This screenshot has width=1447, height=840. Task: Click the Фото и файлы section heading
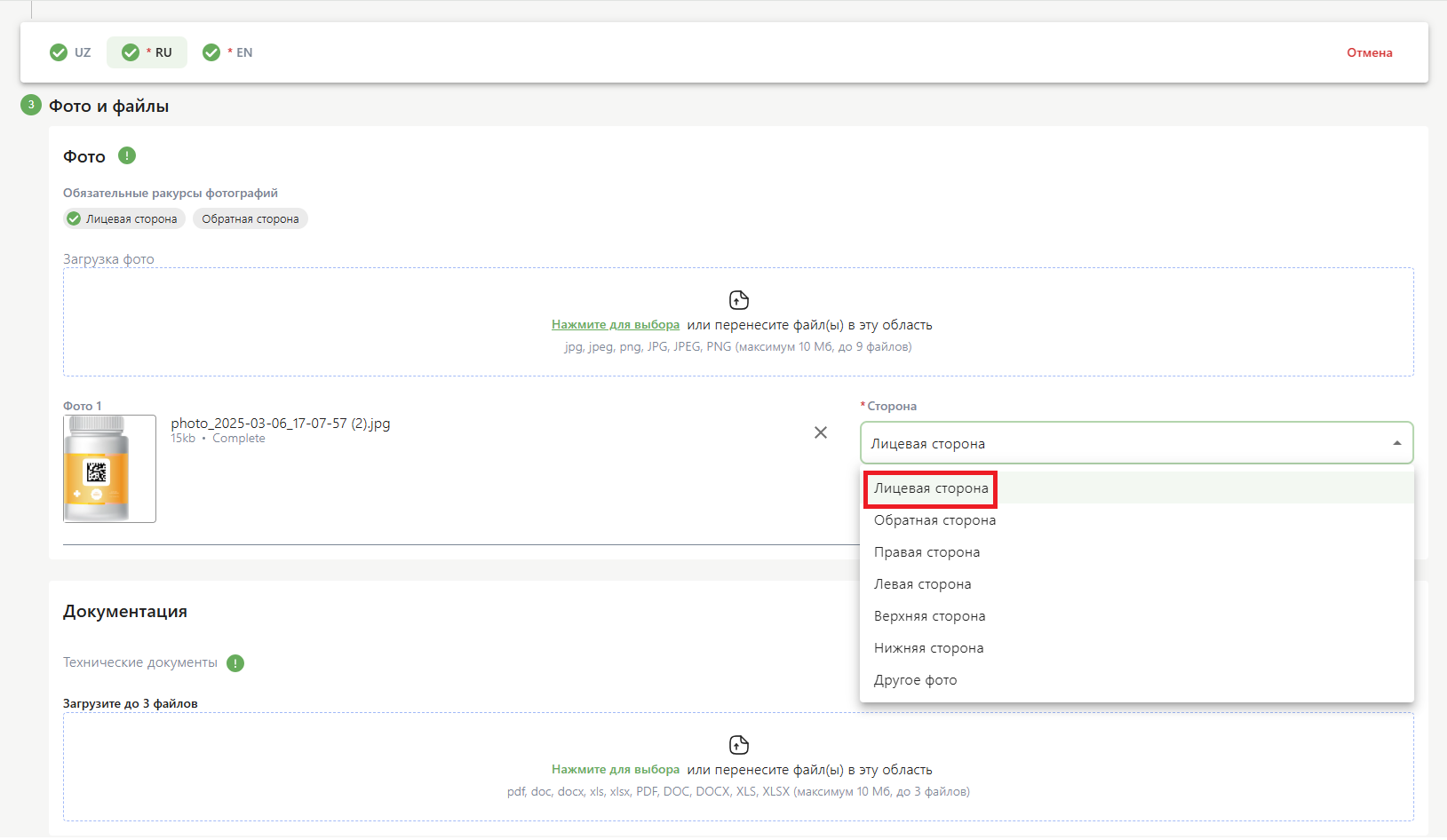108,107
